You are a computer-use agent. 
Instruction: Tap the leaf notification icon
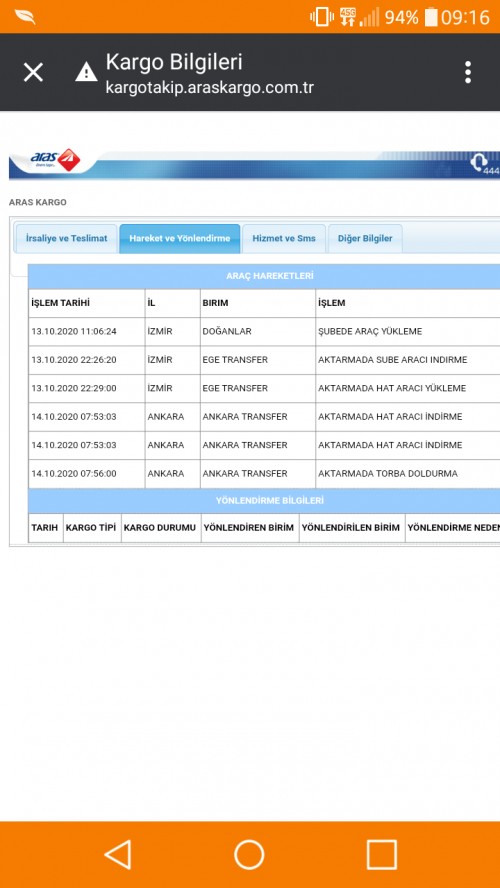tap(25, 17)
